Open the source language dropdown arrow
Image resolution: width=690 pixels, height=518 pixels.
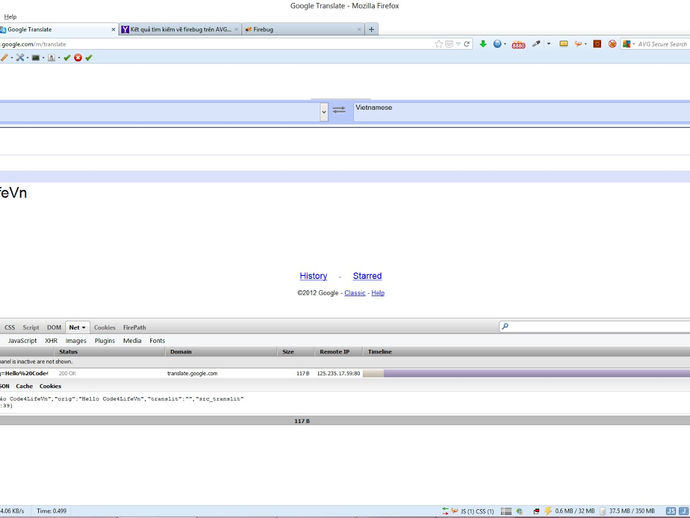click(x=324, y=112)
